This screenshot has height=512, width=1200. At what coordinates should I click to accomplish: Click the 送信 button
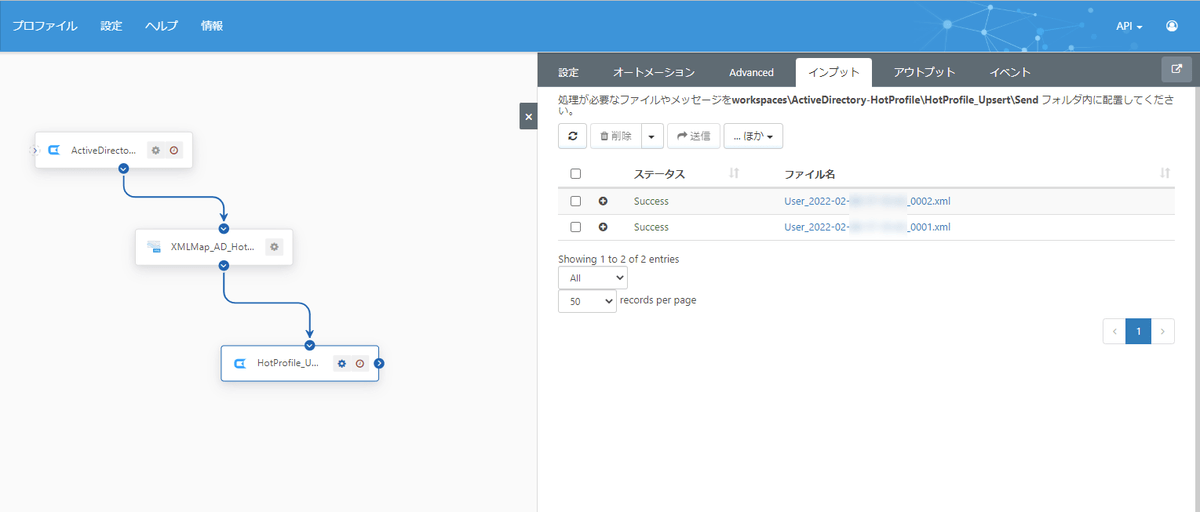(x=693, y=136)
